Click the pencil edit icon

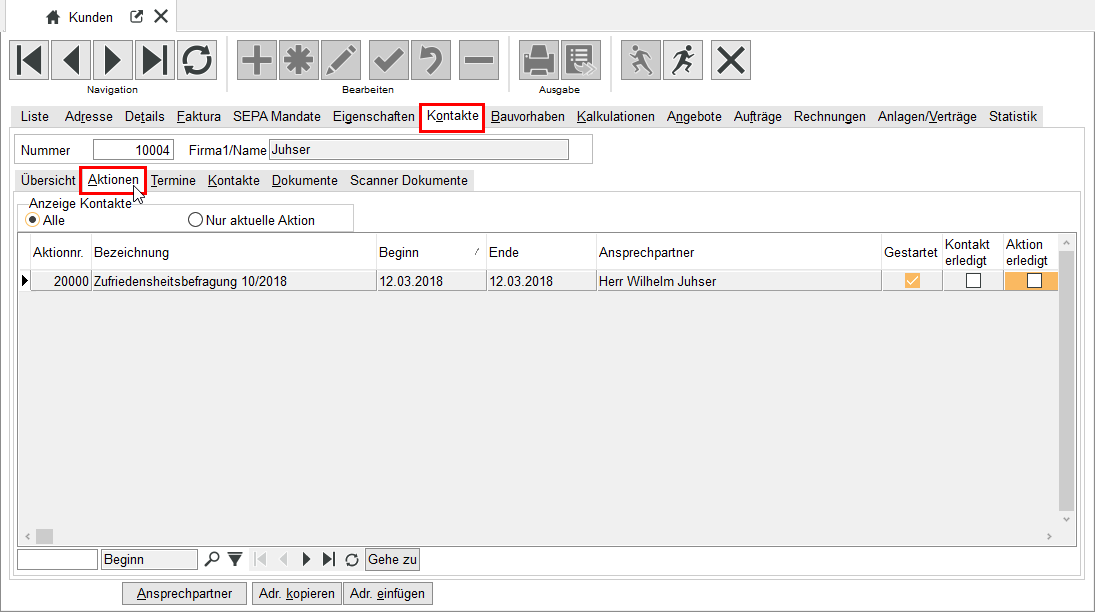[x=341, y=61]
